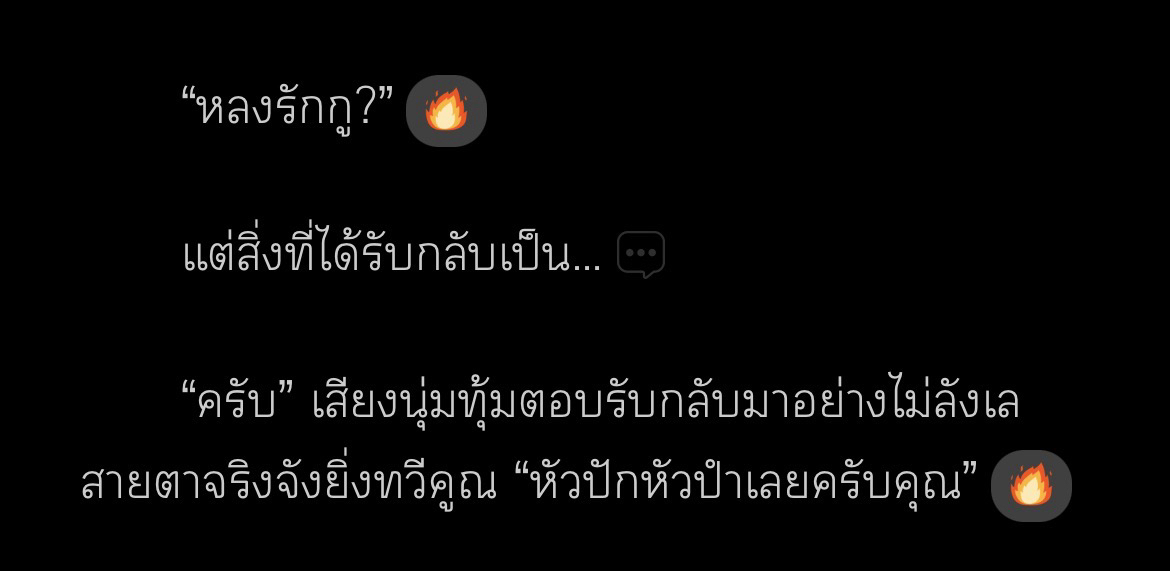This screenshot has height=571, width=1170.
Task: Tap the fire reaction badge after “หัวปักหัวปำเลยครับคุณ”
Action: point(1031,485)
